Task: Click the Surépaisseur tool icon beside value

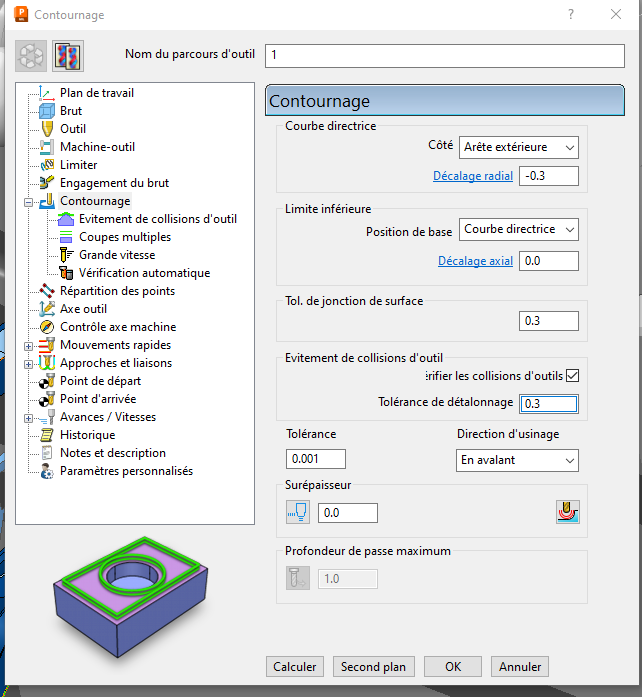Action: (297, 513)
